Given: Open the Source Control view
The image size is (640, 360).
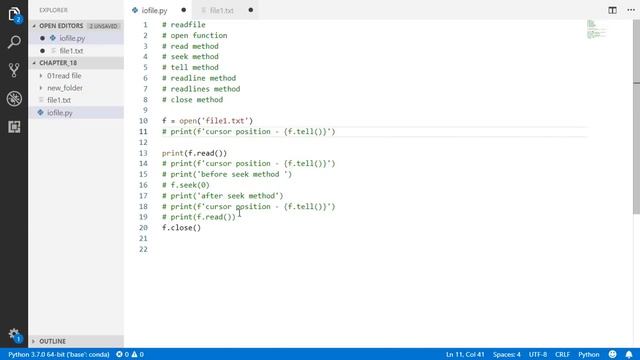Looking at the screenshot, I should [x=14, y=70].
